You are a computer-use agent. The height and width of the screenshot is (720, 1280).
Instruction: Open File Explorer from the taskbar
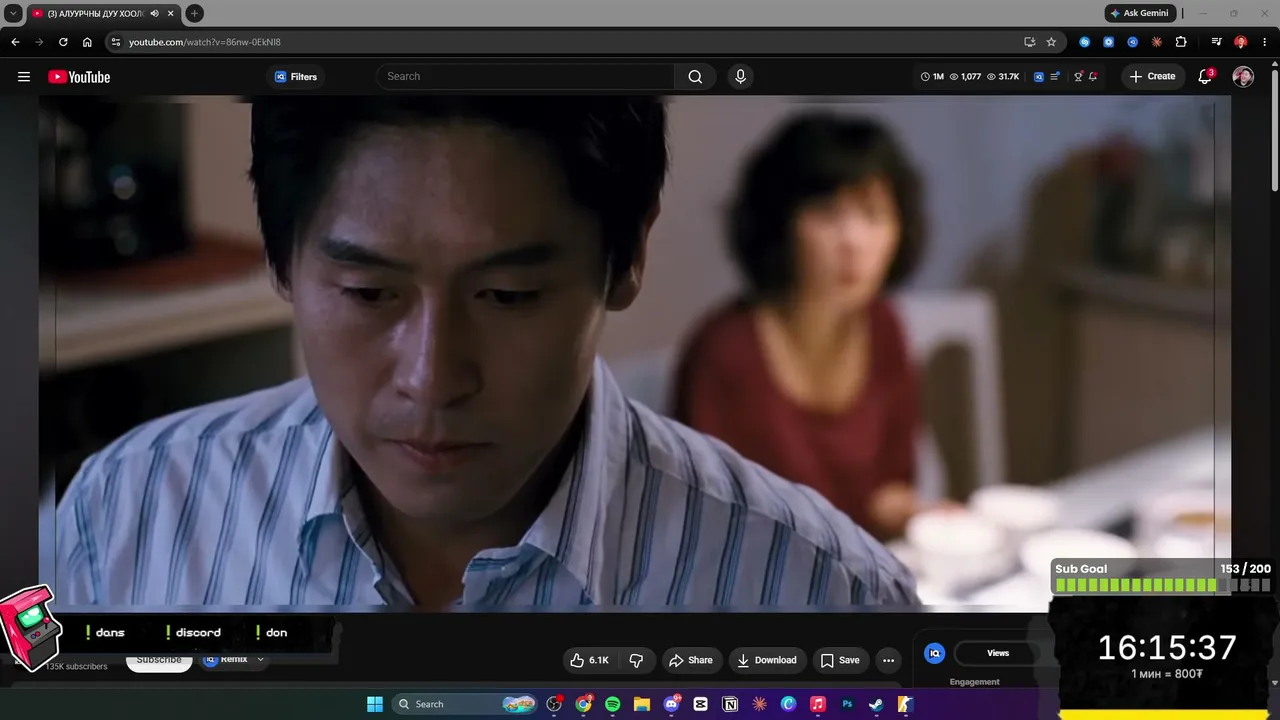click(642, 704)
